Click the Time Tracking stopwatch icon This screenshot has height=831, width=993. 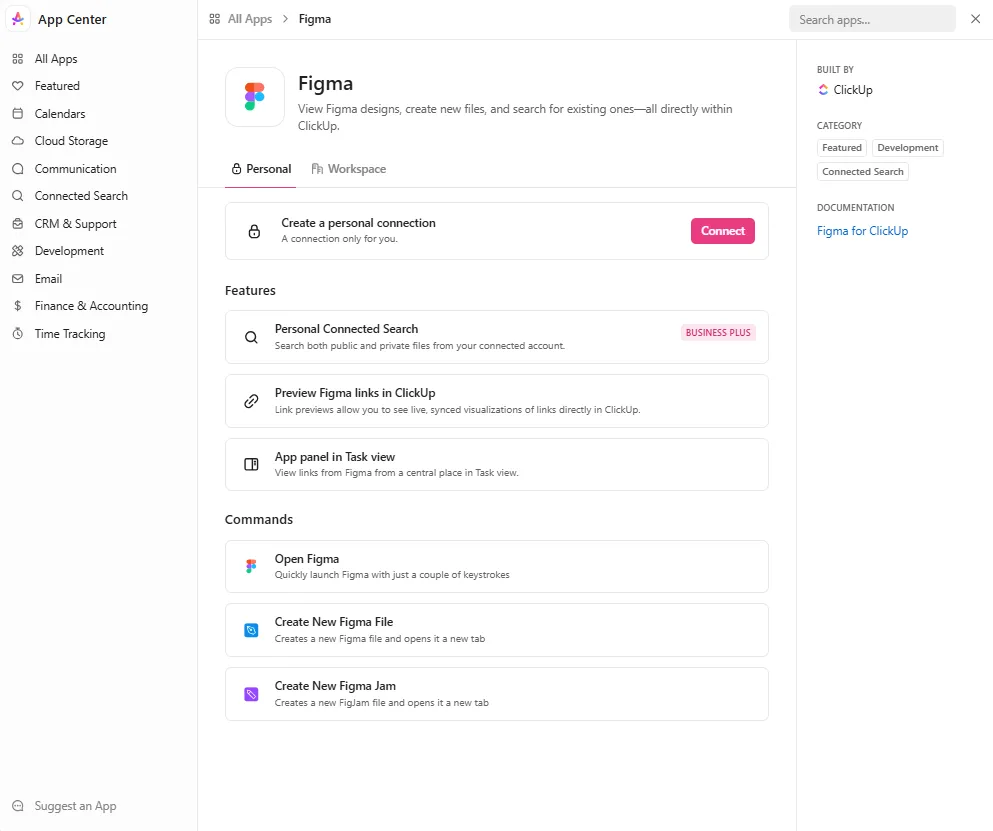click(18, 333)
